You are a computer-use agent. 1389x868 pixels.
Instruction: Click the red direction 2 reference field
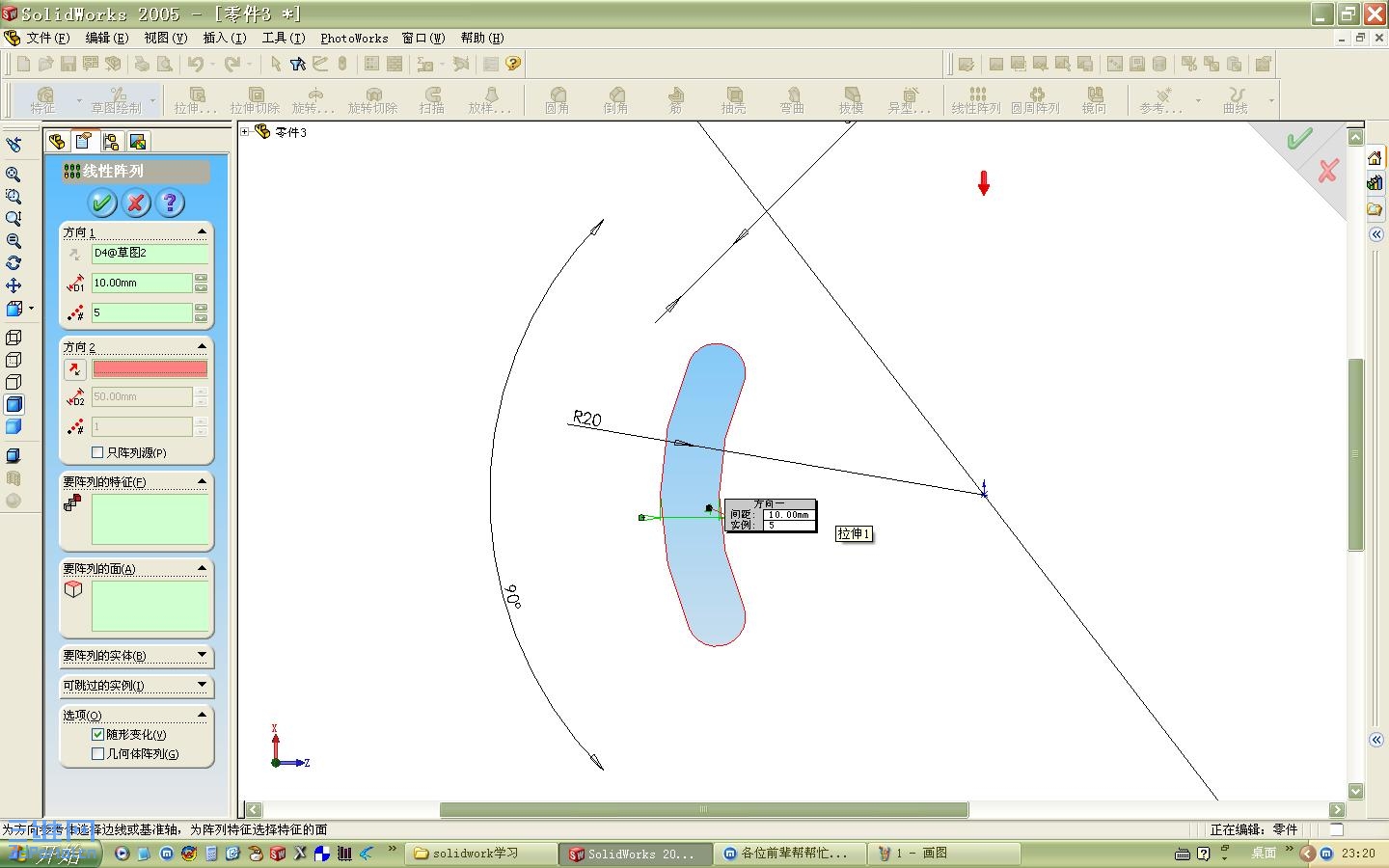(150, 369)
